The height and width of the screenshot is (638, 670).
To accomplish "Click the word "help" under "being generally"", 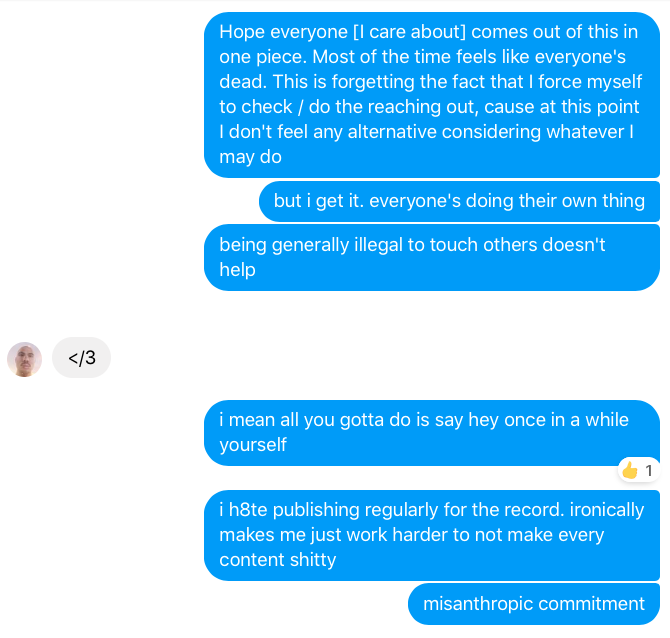I will tap(238, 270).
